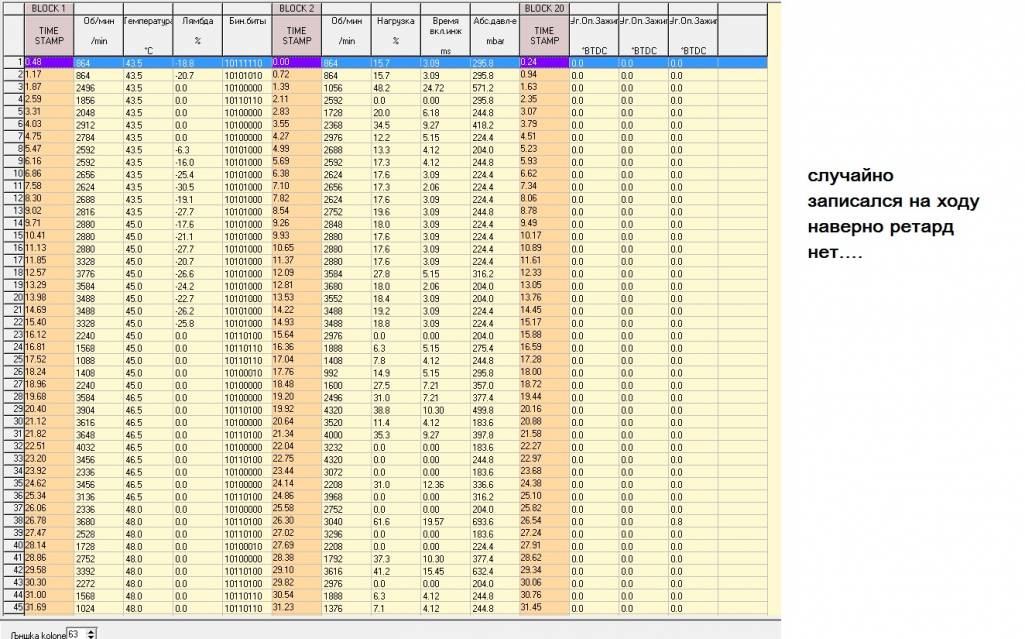Click TIME STAMP header under BLOCK 20

[x=545, y=35]
